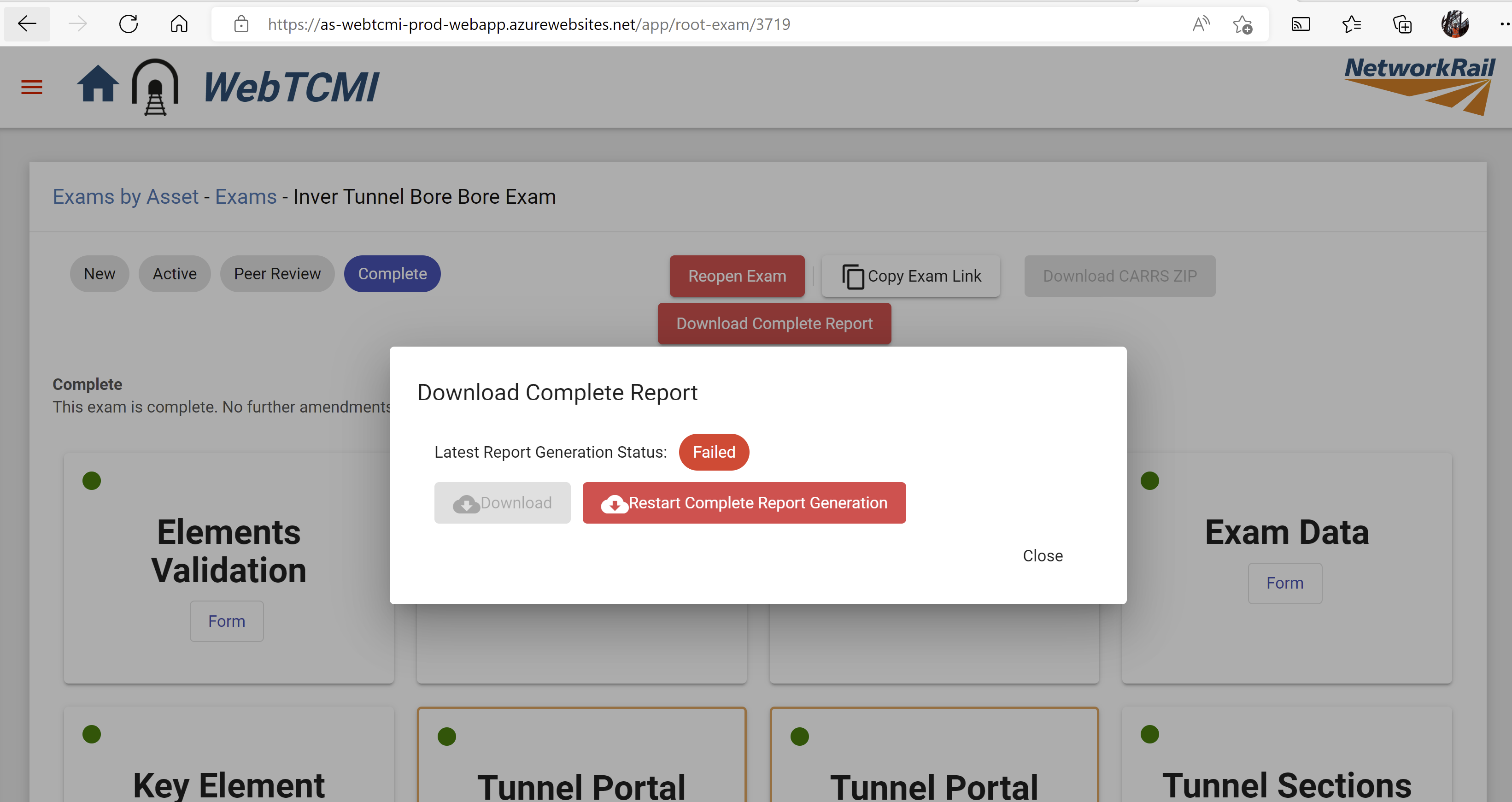
Task: Select the Complete status chip
Action: (x=392, y=274)
